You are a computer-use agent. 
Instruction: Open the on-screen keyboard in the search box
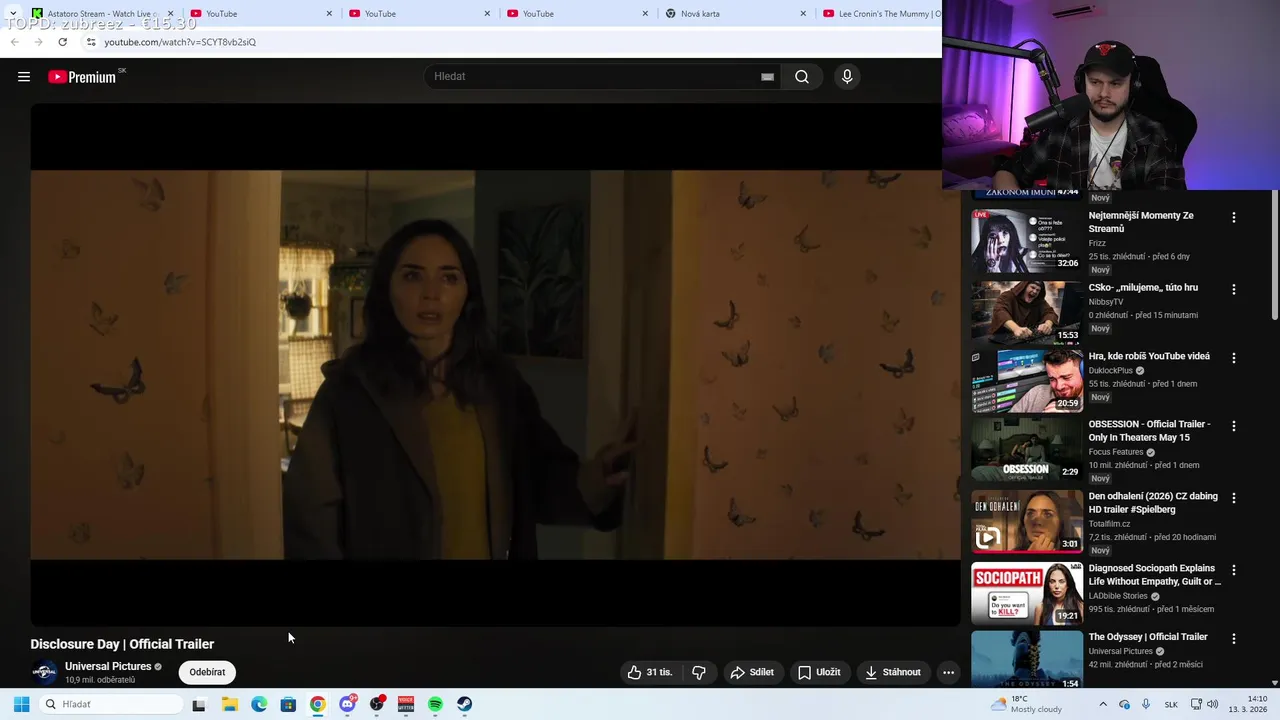(767, 77)
